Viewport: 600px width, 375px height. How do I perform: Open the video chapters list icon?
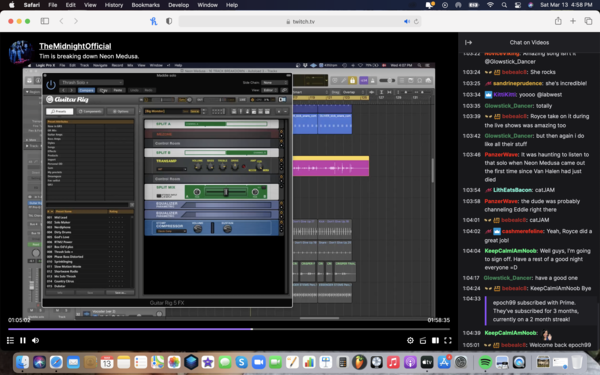[10, 340]
